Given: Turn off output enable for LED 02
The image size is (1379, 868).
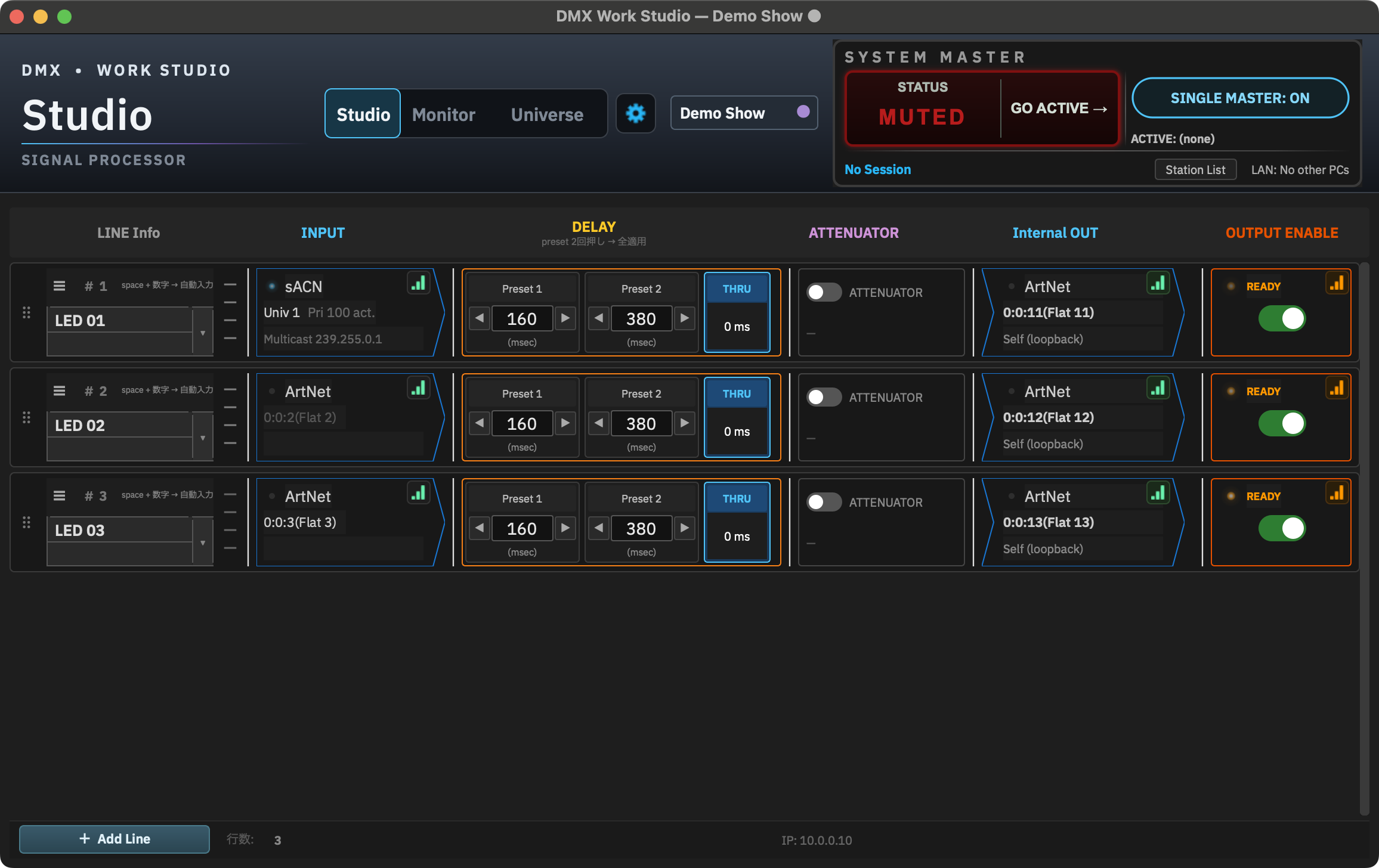Looking at the screenshot, I should [1282, 423].
